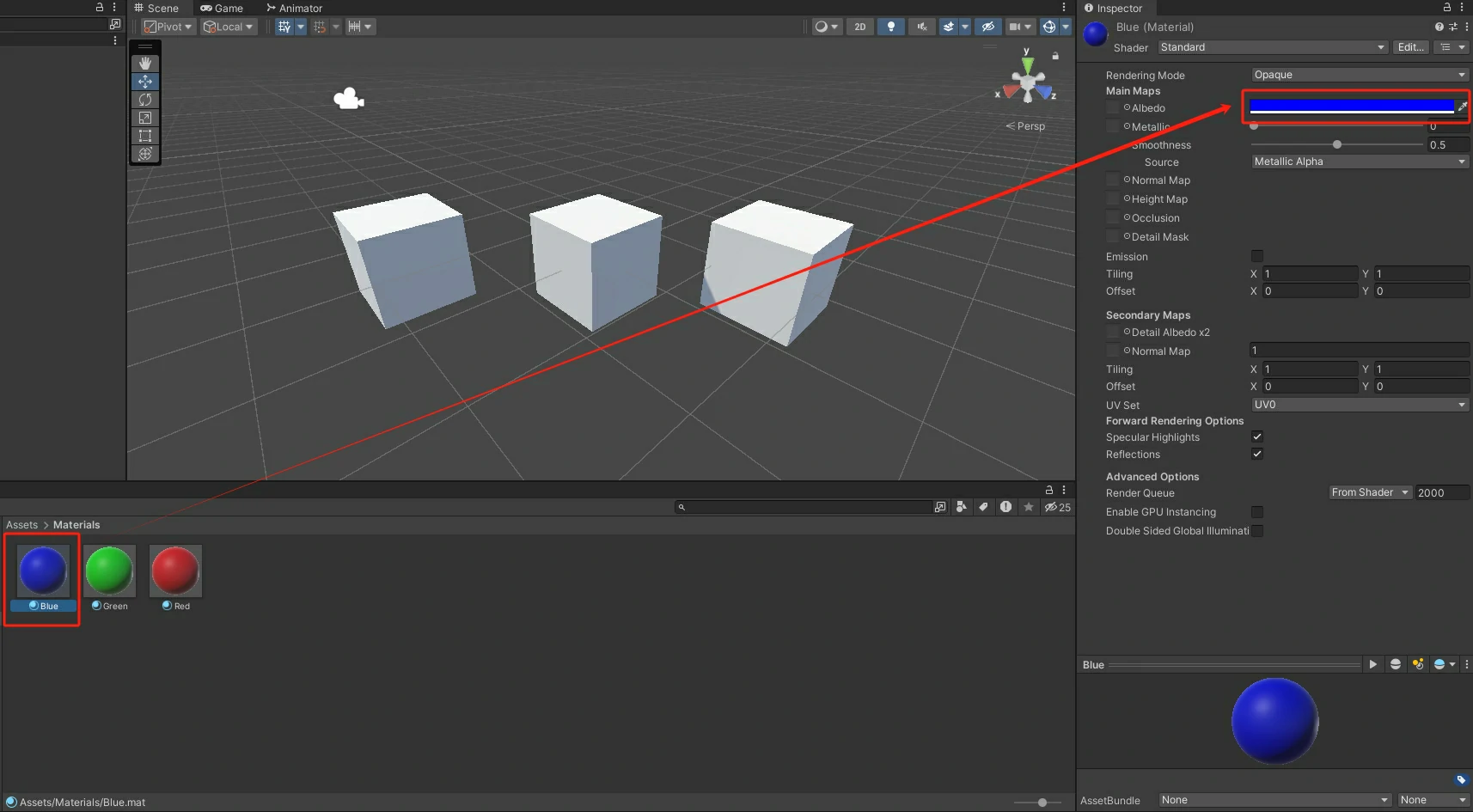Click the eyedropper next to Albedo color
The width and height of the screenshot is (1473, 812).
pos(1462,107)
